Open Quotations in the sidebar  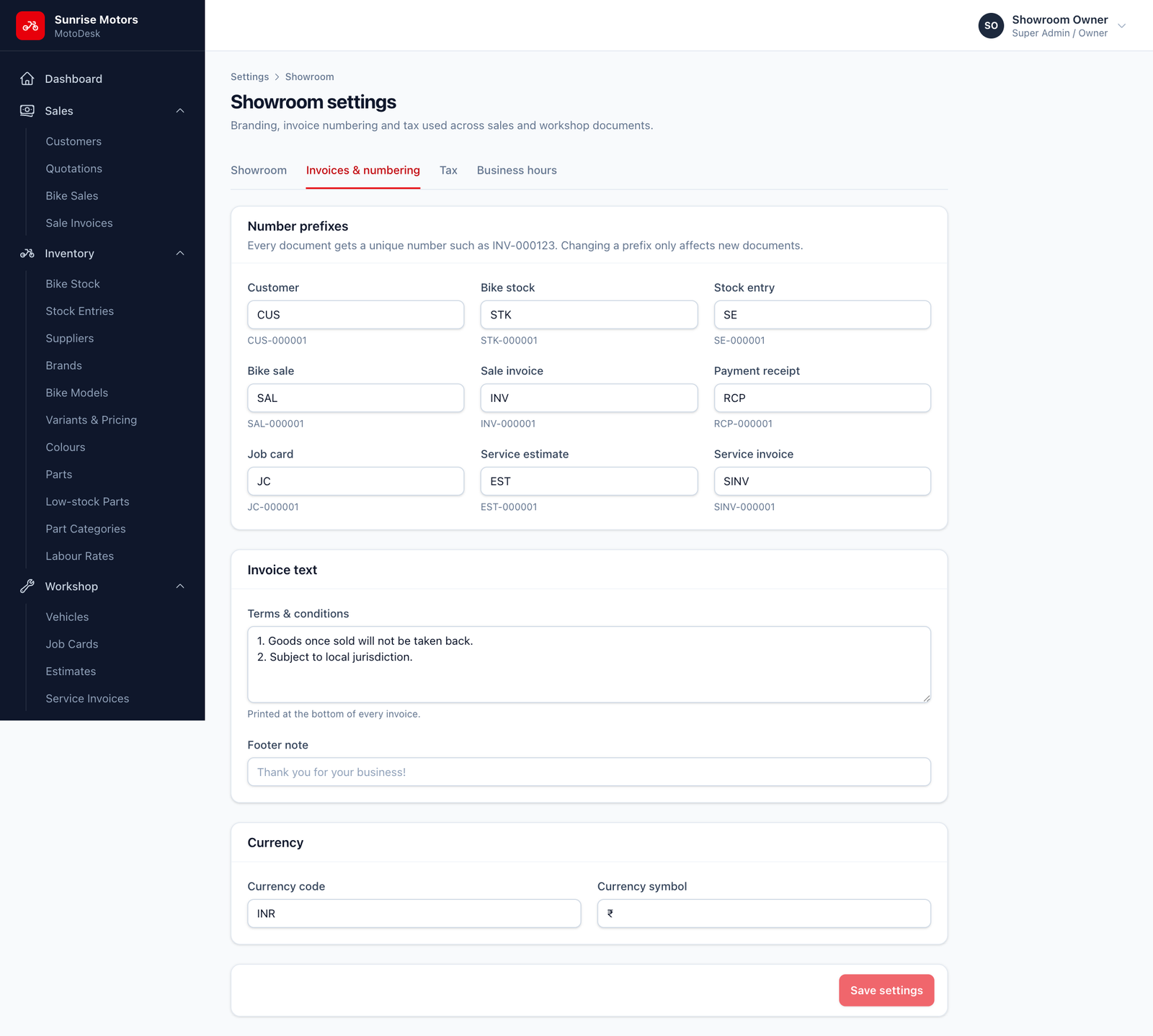tap(74, 169)
